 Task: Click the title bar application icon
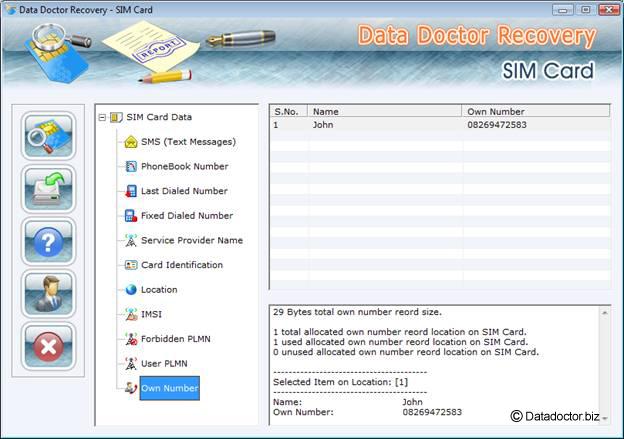point(11,10)
